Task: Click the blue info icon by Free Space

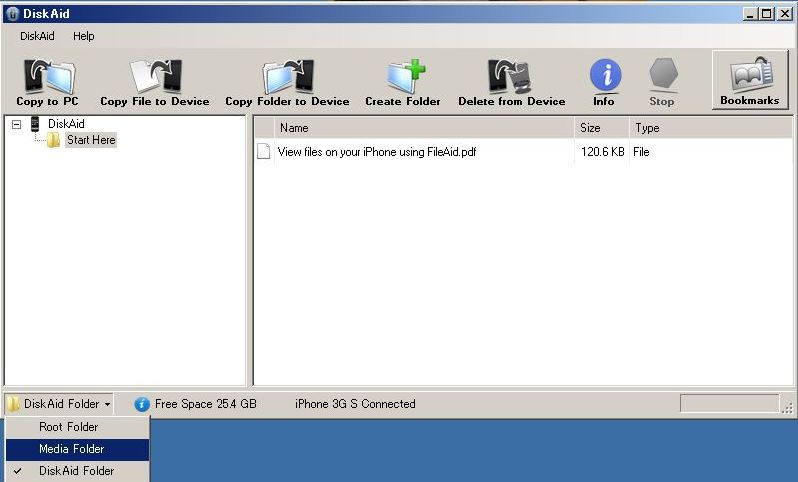Action: [142, 404]
